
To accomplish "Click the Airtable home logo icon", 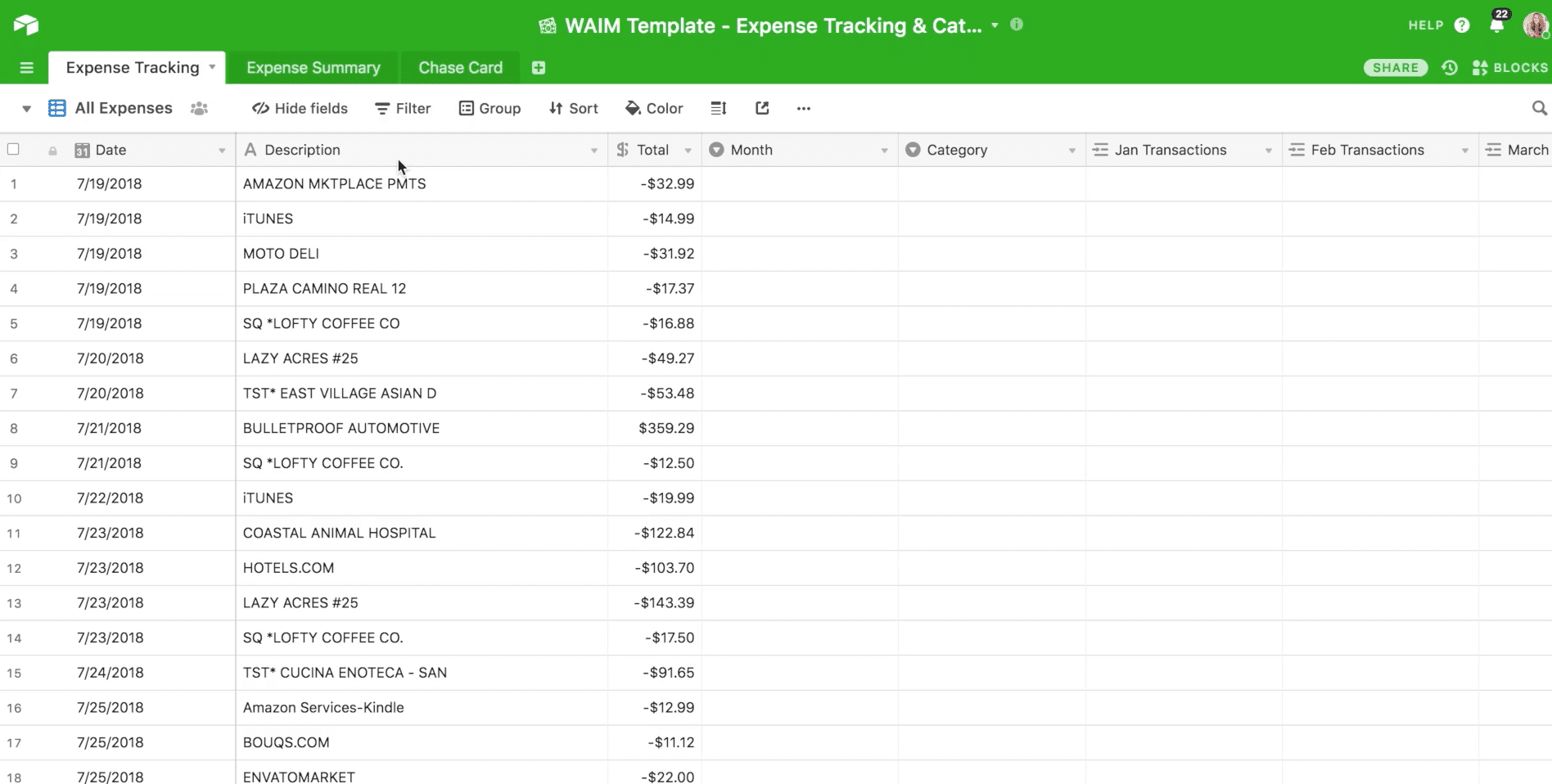I will tap(26, 25).
